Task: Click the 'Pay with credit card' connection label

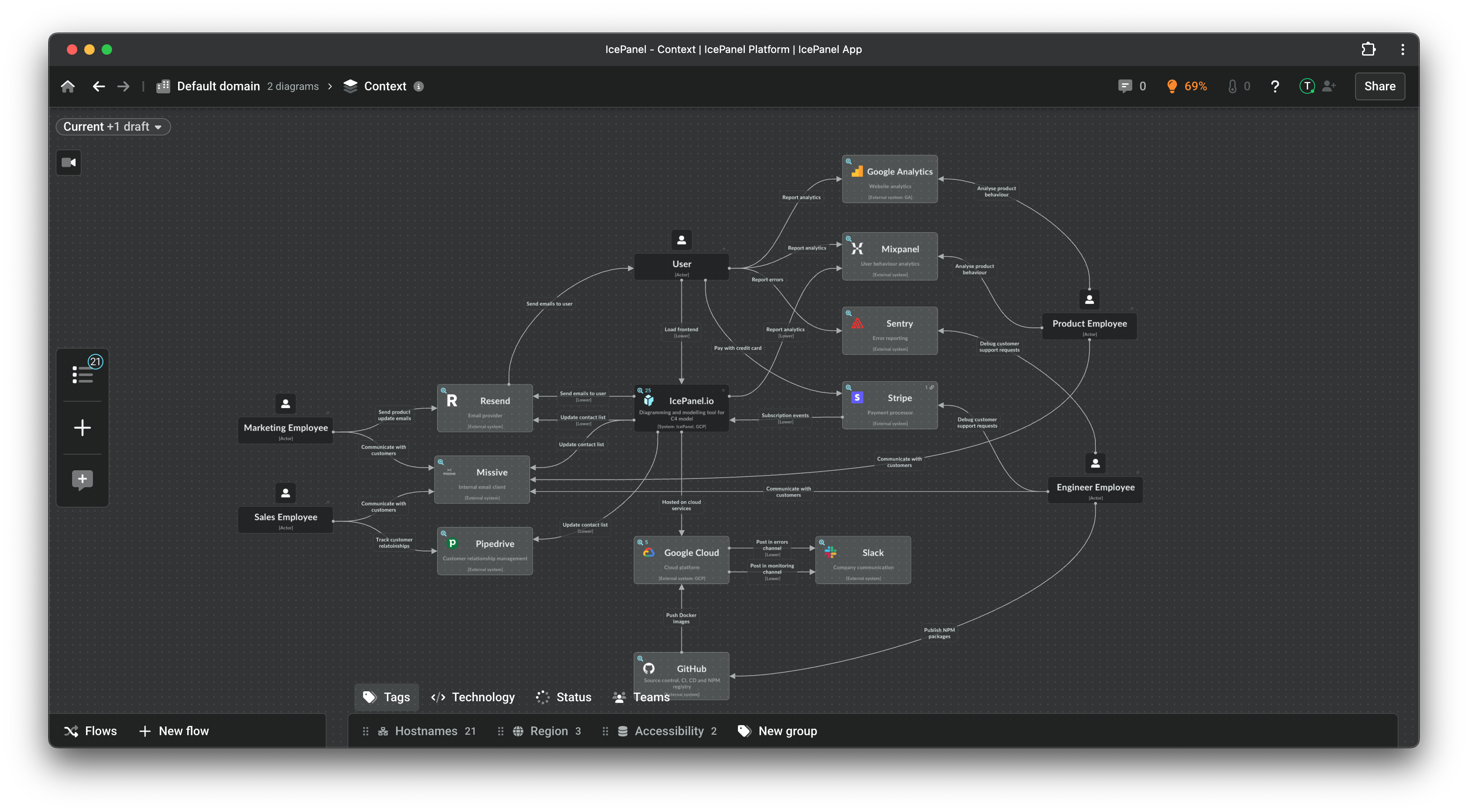Action: click(737, 347)
